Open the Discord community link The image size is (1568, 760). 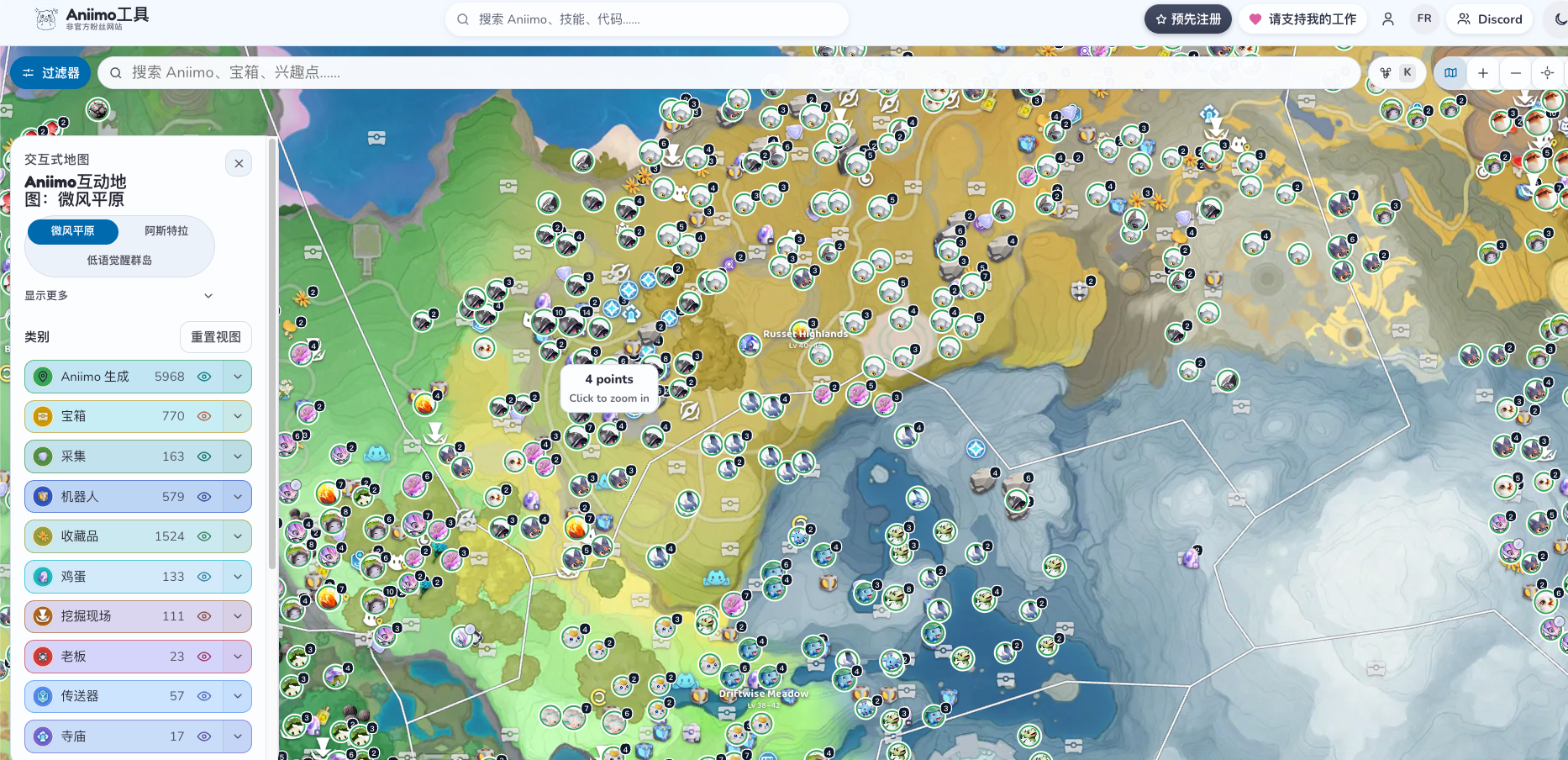coord(1490,19)
